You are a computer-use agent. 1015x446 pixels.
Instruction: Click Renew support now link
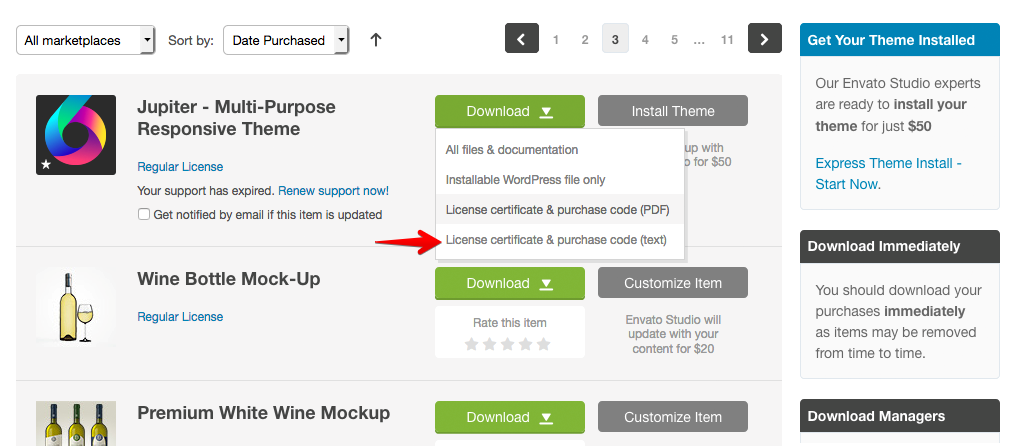(x=333, y=191)
